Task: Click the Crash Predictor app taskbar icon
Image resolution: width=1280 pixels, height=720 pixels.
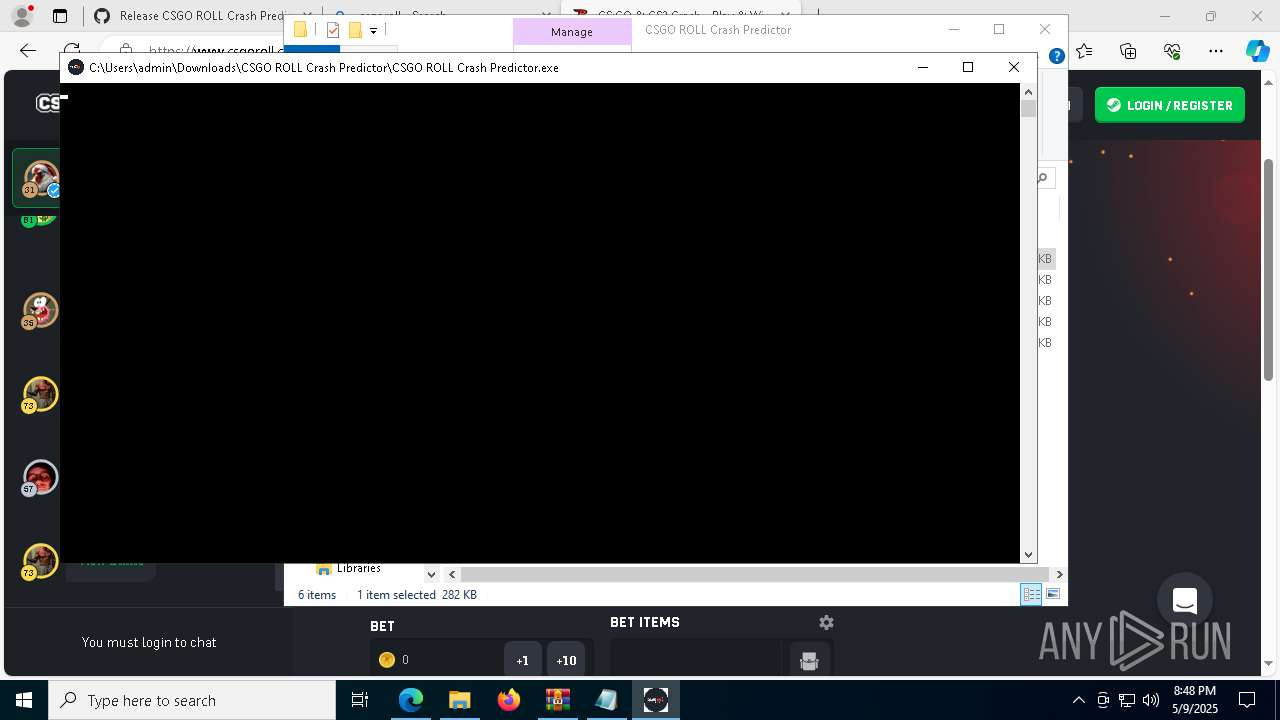Action: 656,700
